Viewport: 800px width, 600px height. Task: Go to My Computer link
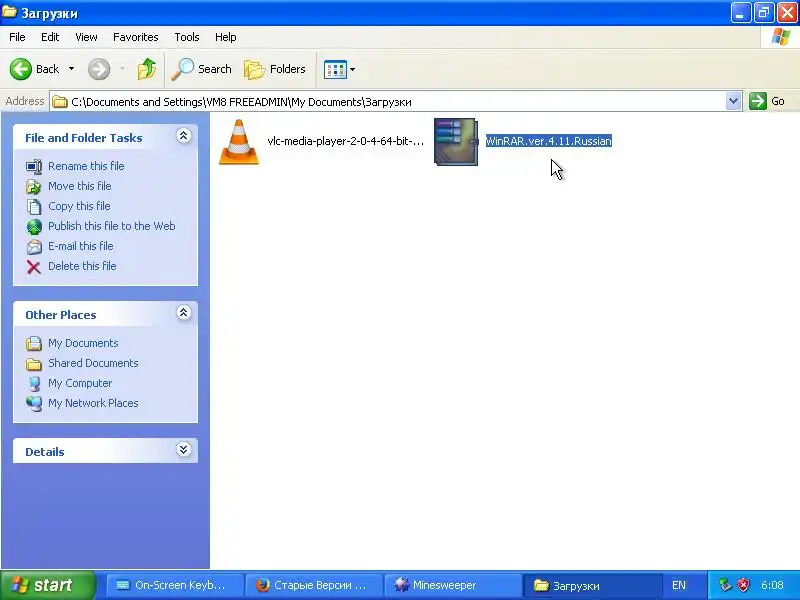[x=80, y=383]
